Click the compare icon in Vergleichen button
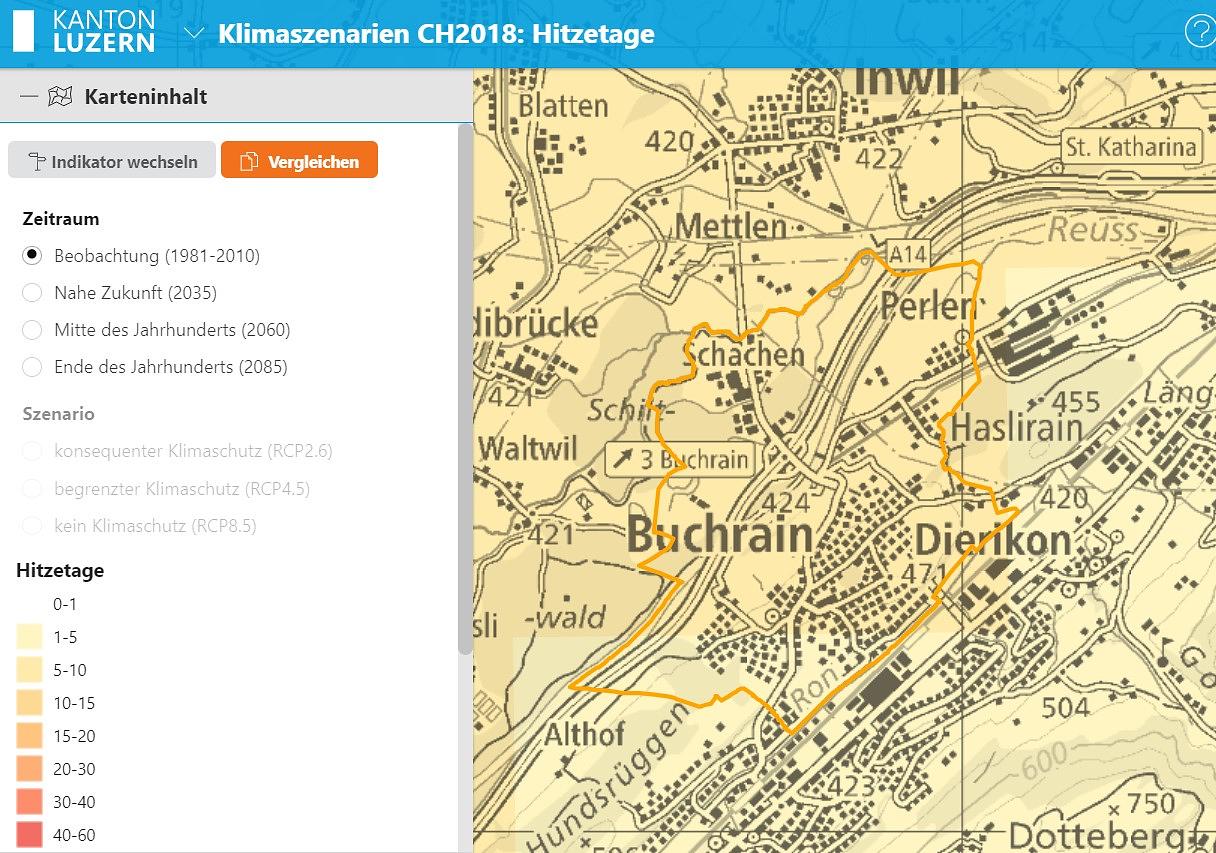The image size is (1216, 853). [x=249, y=162]
